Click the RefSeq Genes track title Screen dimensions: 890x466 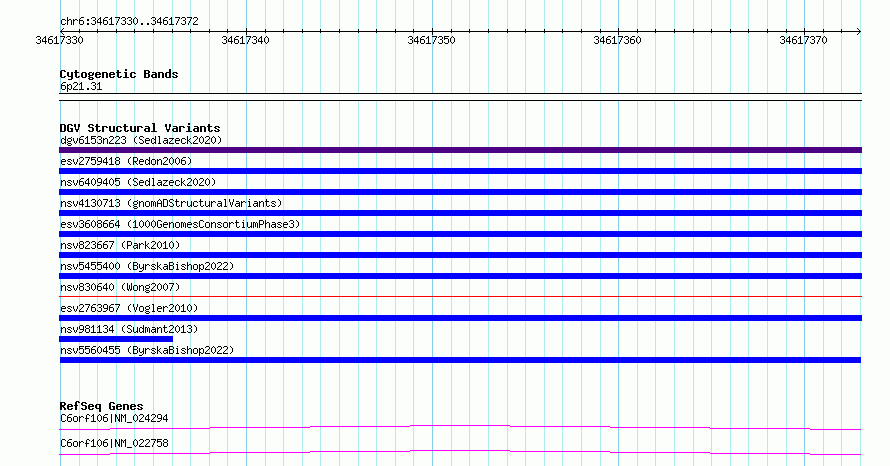[x=101, y=406]
